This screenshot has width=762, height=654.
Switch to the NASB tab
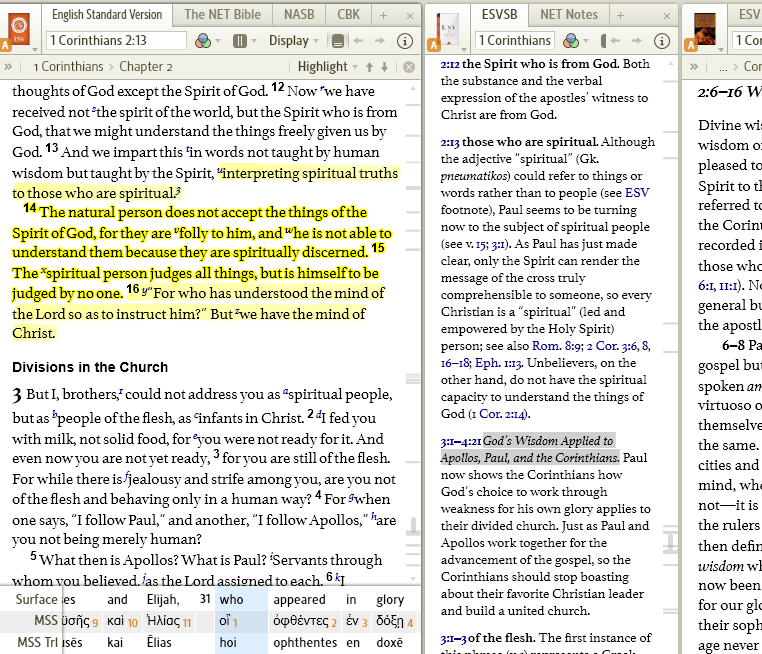tap(299, 15)
